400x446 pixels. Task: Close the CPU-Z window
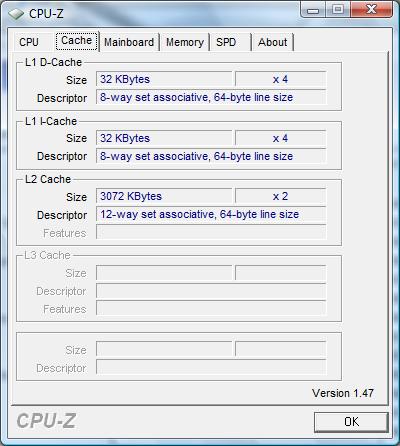click(x=371, y=10)
